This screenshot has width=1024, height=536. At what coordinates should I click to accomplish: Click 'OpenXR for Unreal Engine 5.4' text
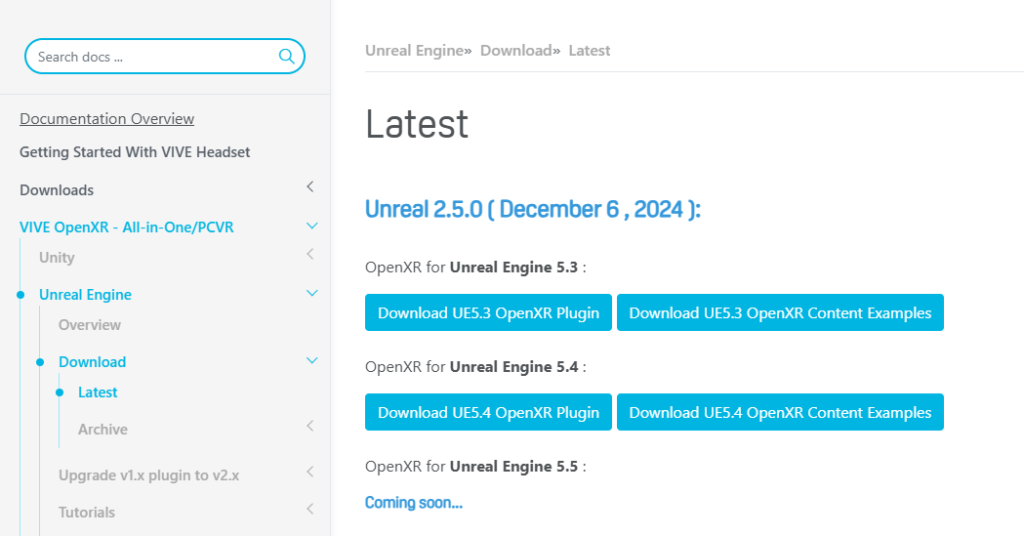pos(475,367)
